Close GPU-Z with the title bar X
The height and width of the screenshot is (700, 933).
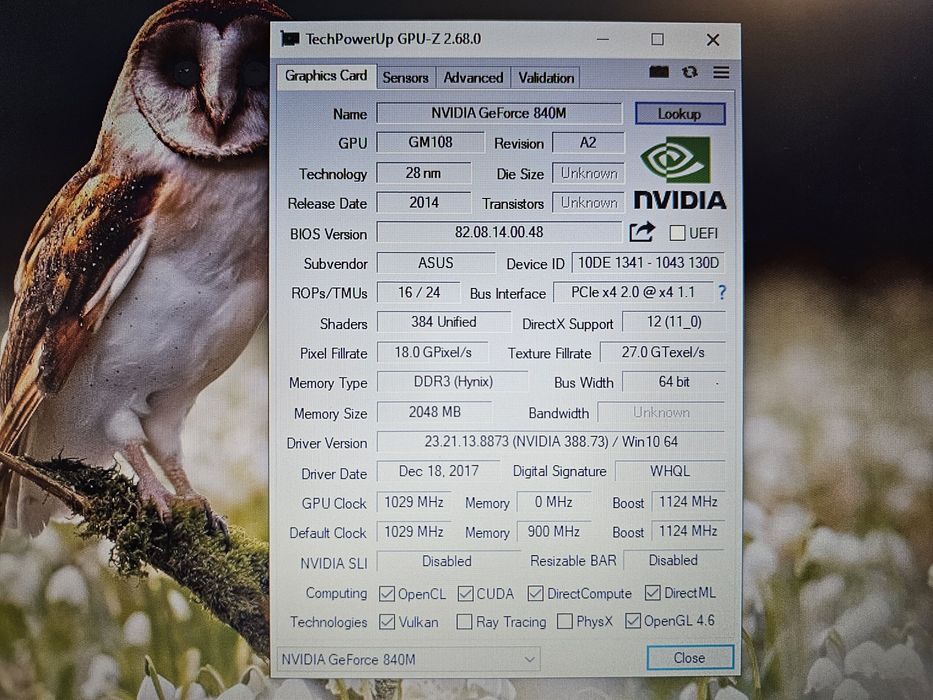tap(713, 40)
